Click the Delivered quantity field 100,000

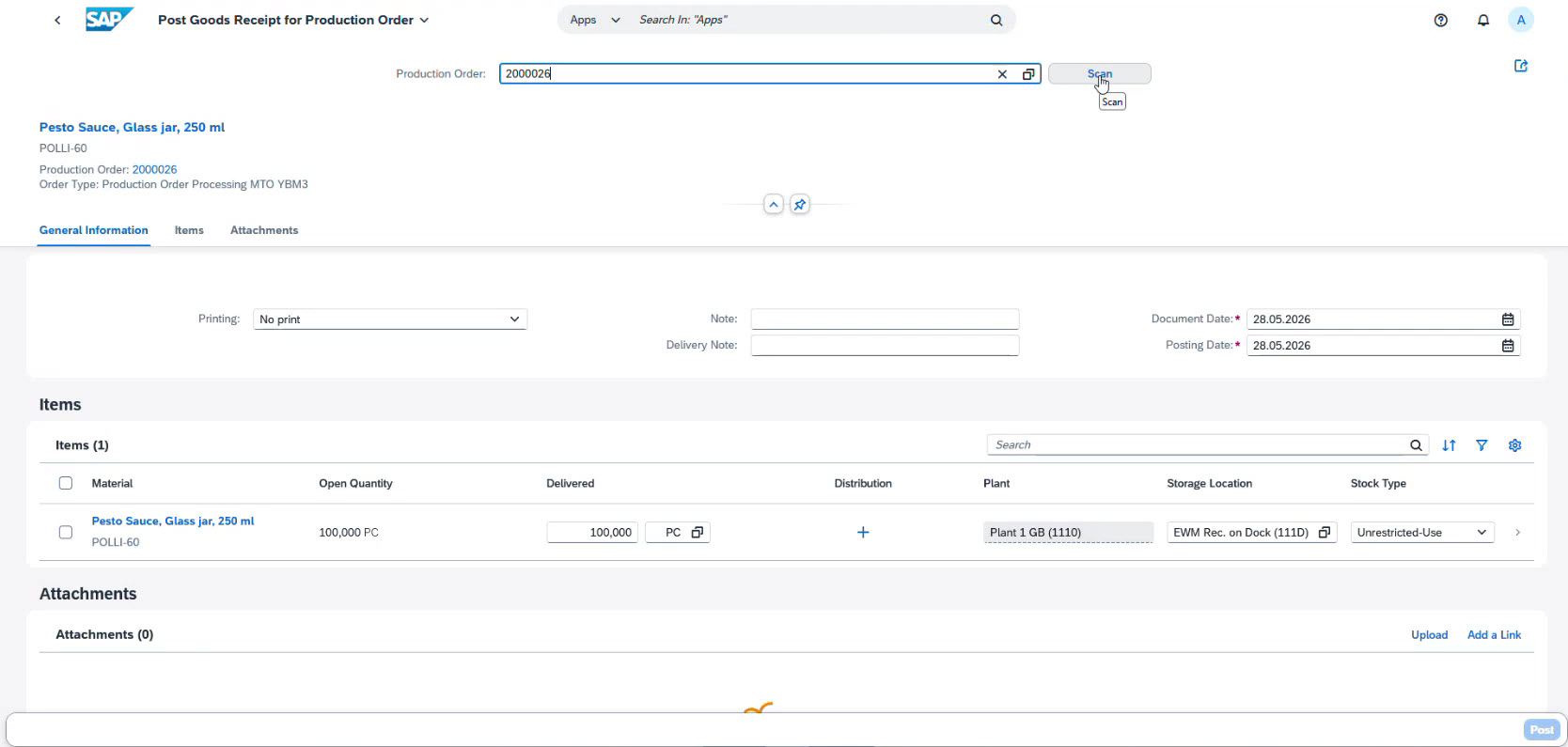point(592,533)
